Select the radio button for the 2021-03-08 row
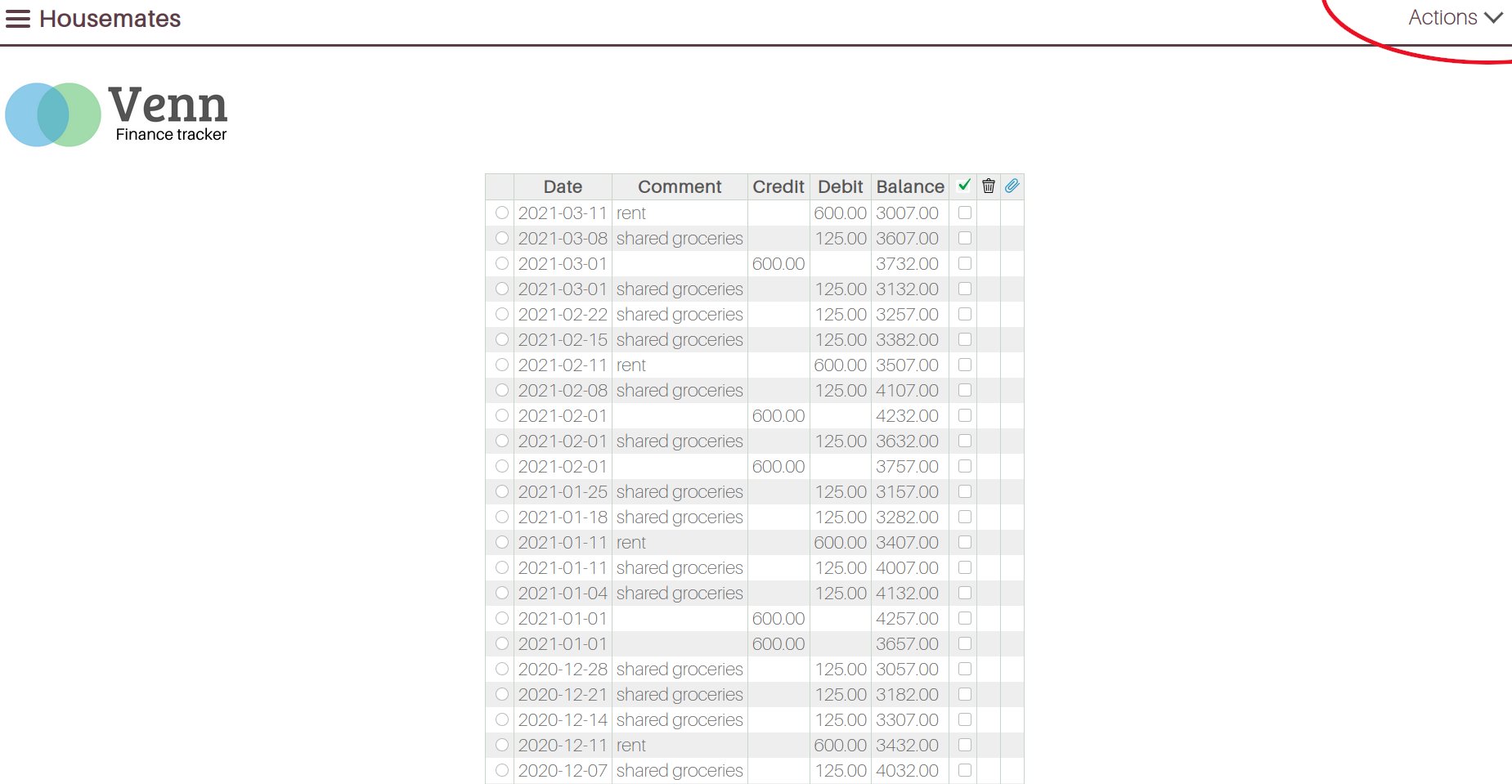The image size is (1512, 784). [x=502, y=238]
